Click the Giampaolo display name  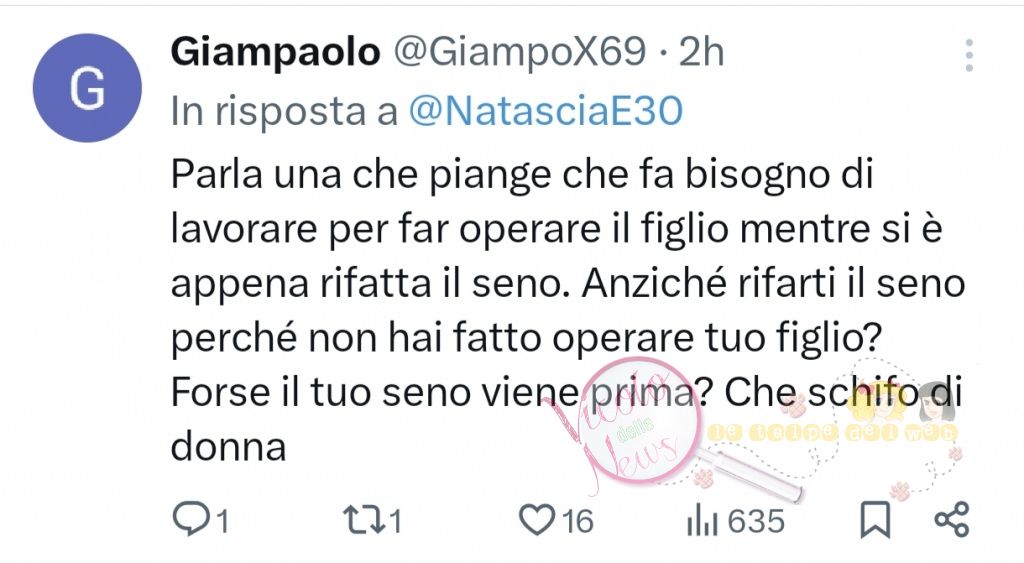click(x=275, y=52)
